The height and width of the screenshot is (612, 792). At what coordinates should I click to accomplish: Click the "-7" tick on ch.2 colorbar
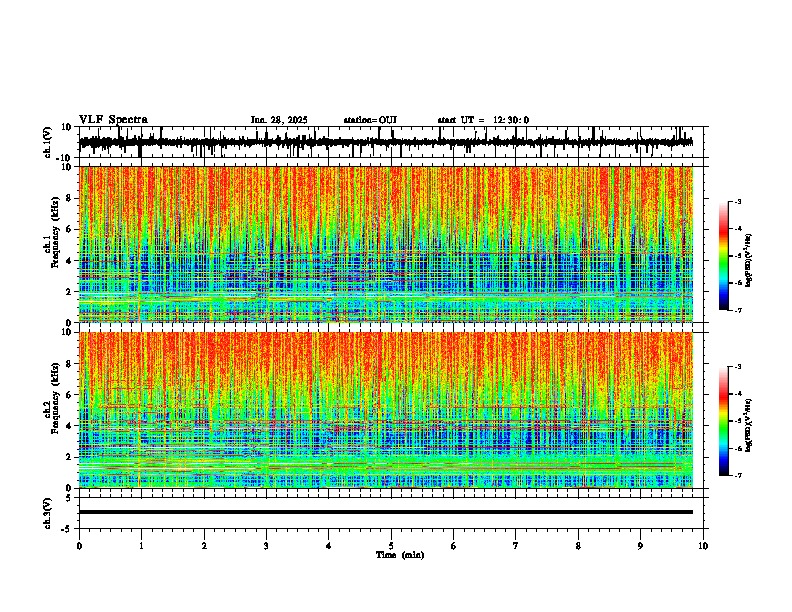pos(737,475)
